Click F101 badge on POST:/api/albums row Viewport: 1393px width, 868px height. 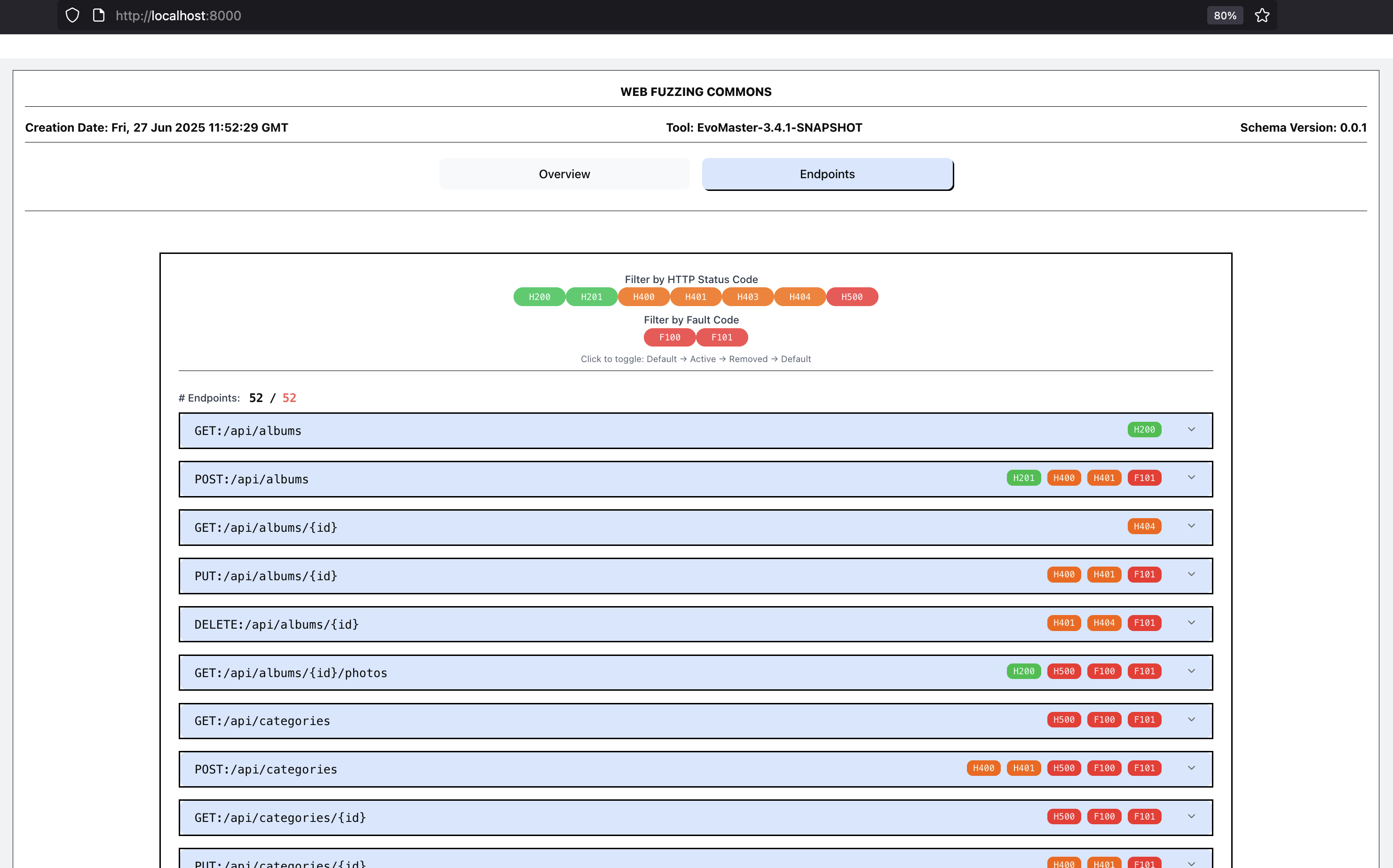pos(1144,478)
